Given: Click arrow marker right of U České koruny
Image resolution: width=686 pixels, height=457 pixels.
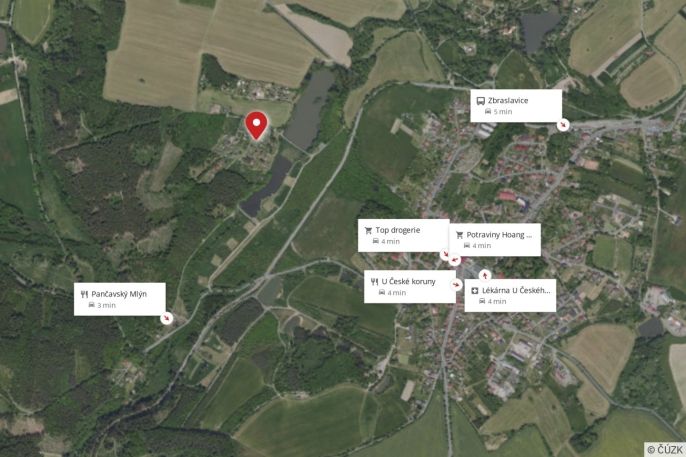Looking at the screenshot, I should 456,285.
